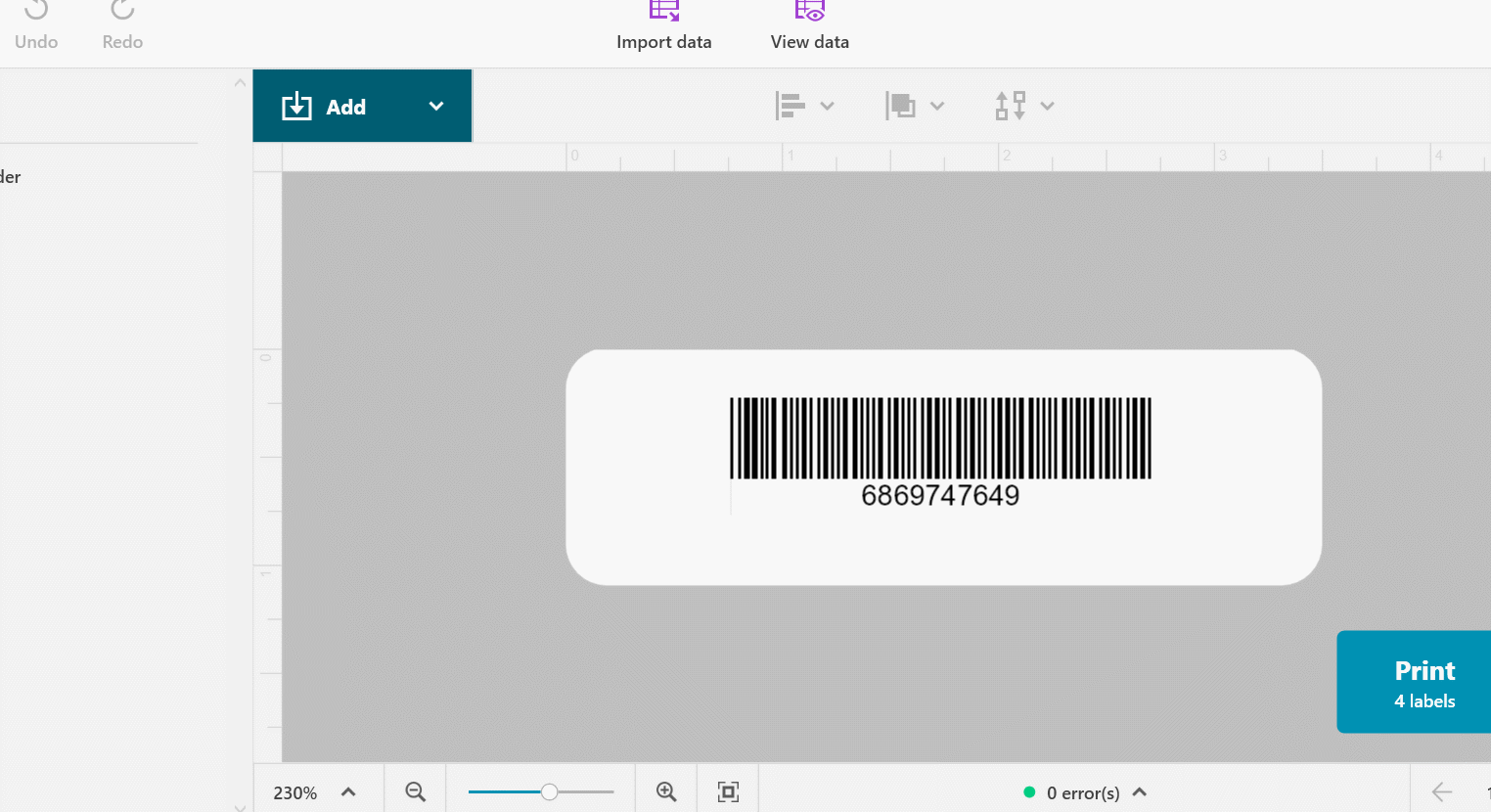Click the Import data menu entry

[x=663, y=41]
